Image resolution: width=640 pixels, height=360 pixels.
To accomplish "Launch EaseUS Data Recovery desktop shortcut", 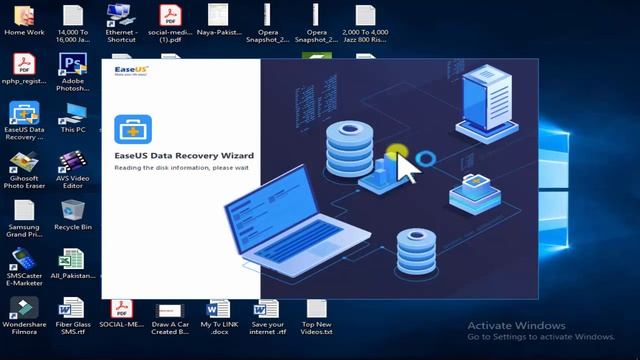I will [x=24, y=120].
